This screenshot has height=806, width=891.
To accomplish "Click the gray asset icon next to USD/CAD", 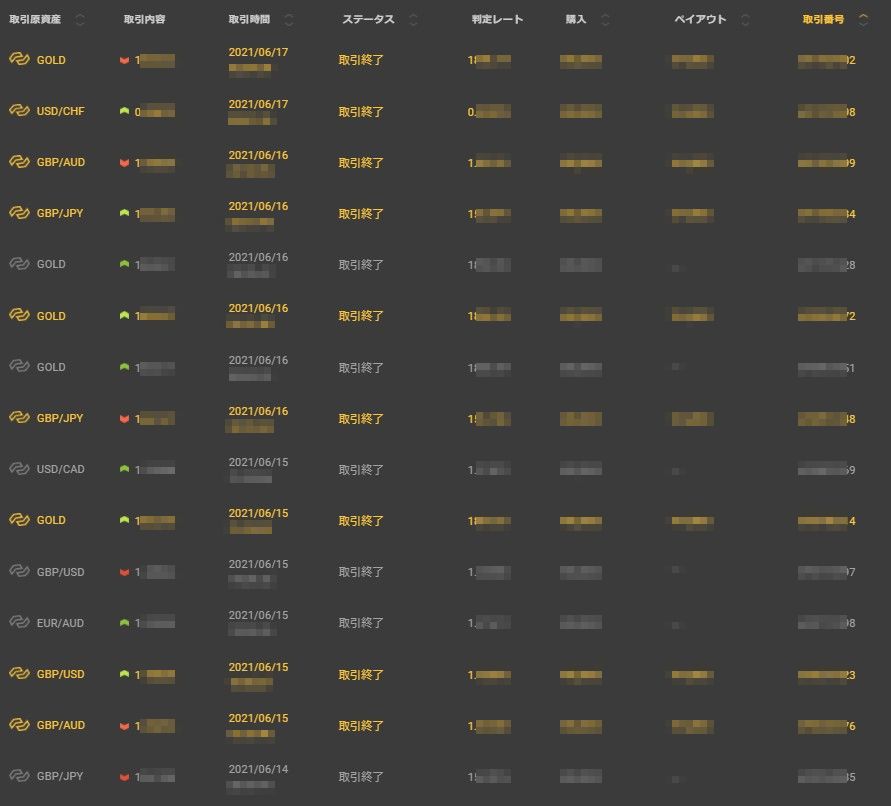I will coord(19,469).
